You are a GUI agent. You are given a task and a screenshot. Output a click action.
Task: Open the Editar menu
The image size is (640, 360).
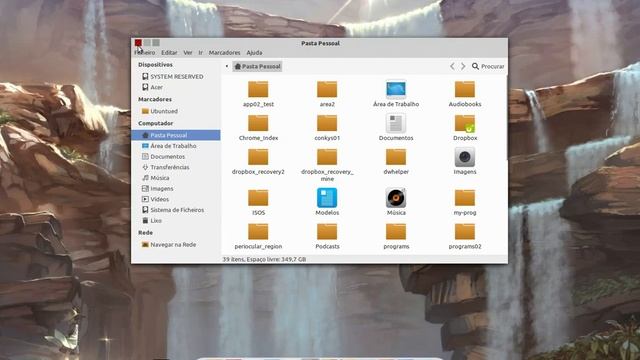click(x=169, y=53)
